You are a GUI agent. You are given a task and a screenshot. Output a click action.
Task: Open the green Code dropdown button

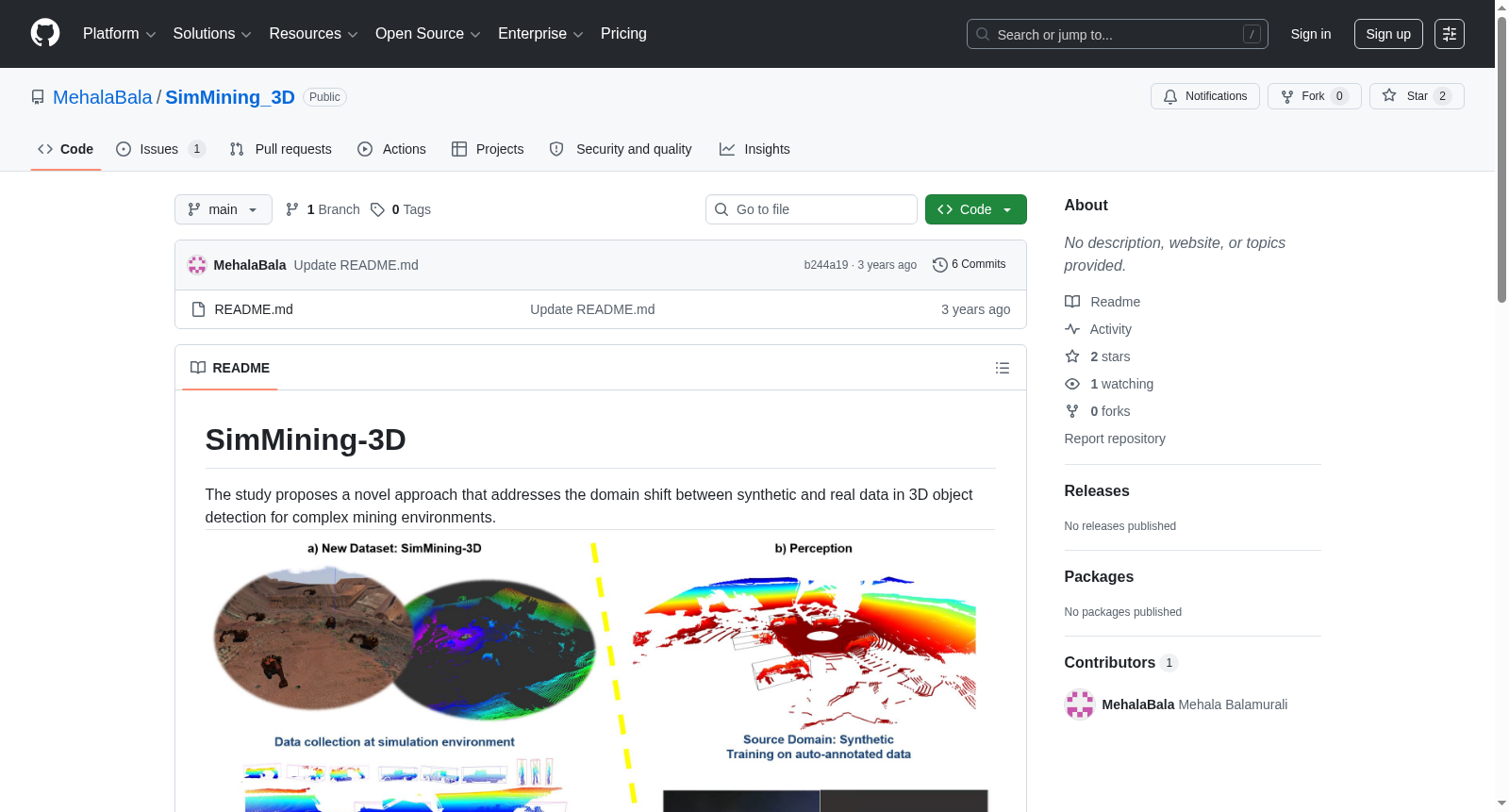coord(976,209)
